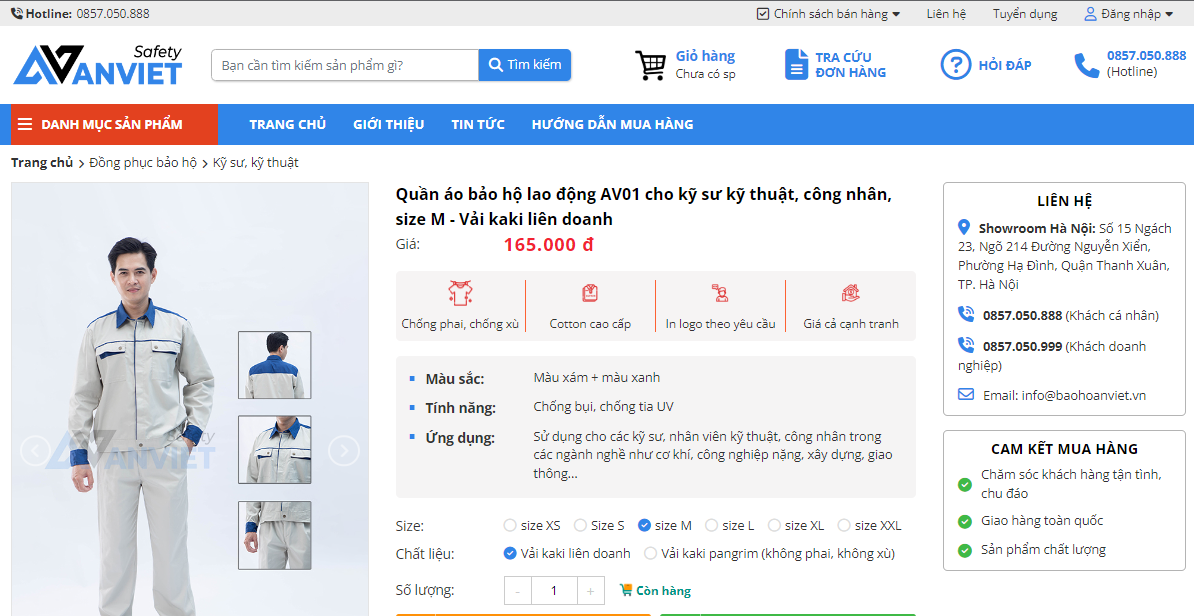Click the question mark Hỏi đáp icon
The width and height of the screenshot is (1194, 616).
point(955,65)
